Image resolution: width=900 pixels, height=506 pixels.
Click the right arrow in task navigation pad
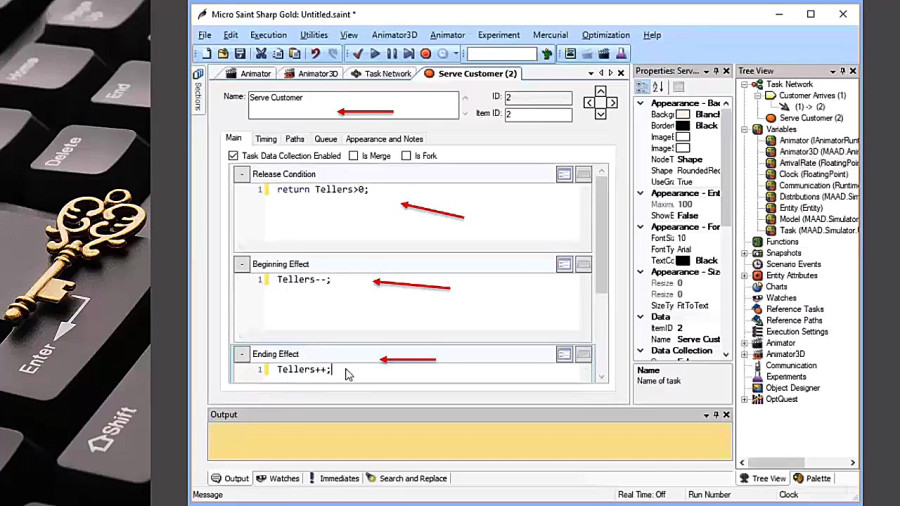pos(612,103)
